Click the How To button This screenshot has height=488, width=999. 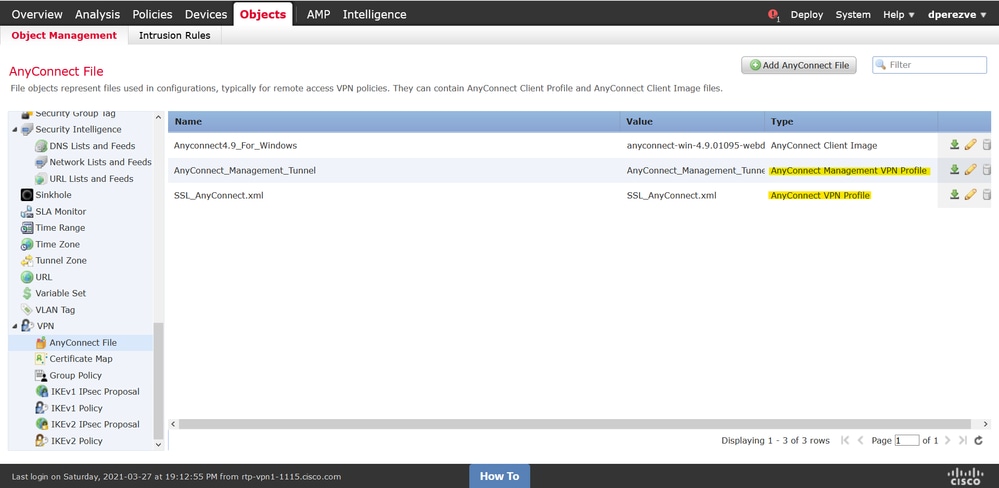pos(500,476)
